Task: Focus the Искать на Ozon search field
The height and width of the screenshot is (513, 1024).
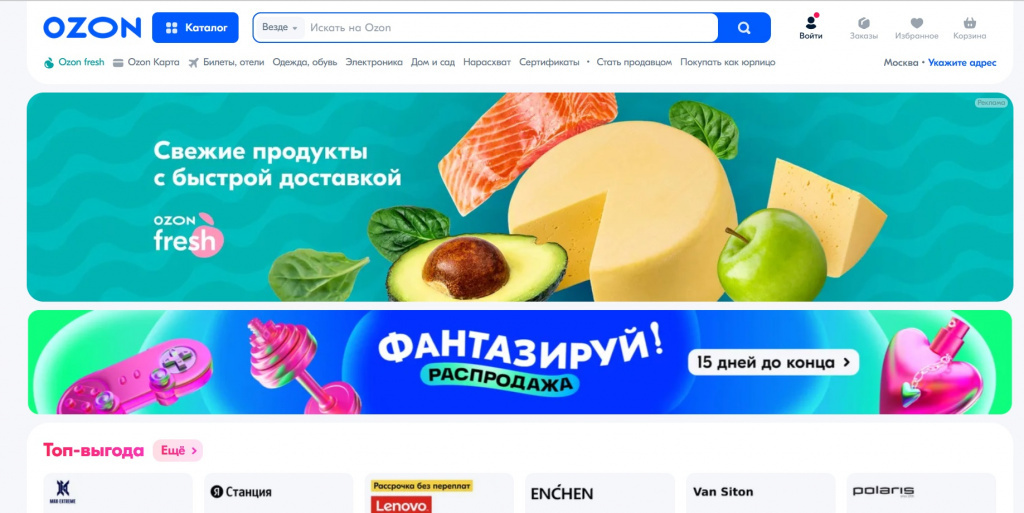Action: (512, 27)
